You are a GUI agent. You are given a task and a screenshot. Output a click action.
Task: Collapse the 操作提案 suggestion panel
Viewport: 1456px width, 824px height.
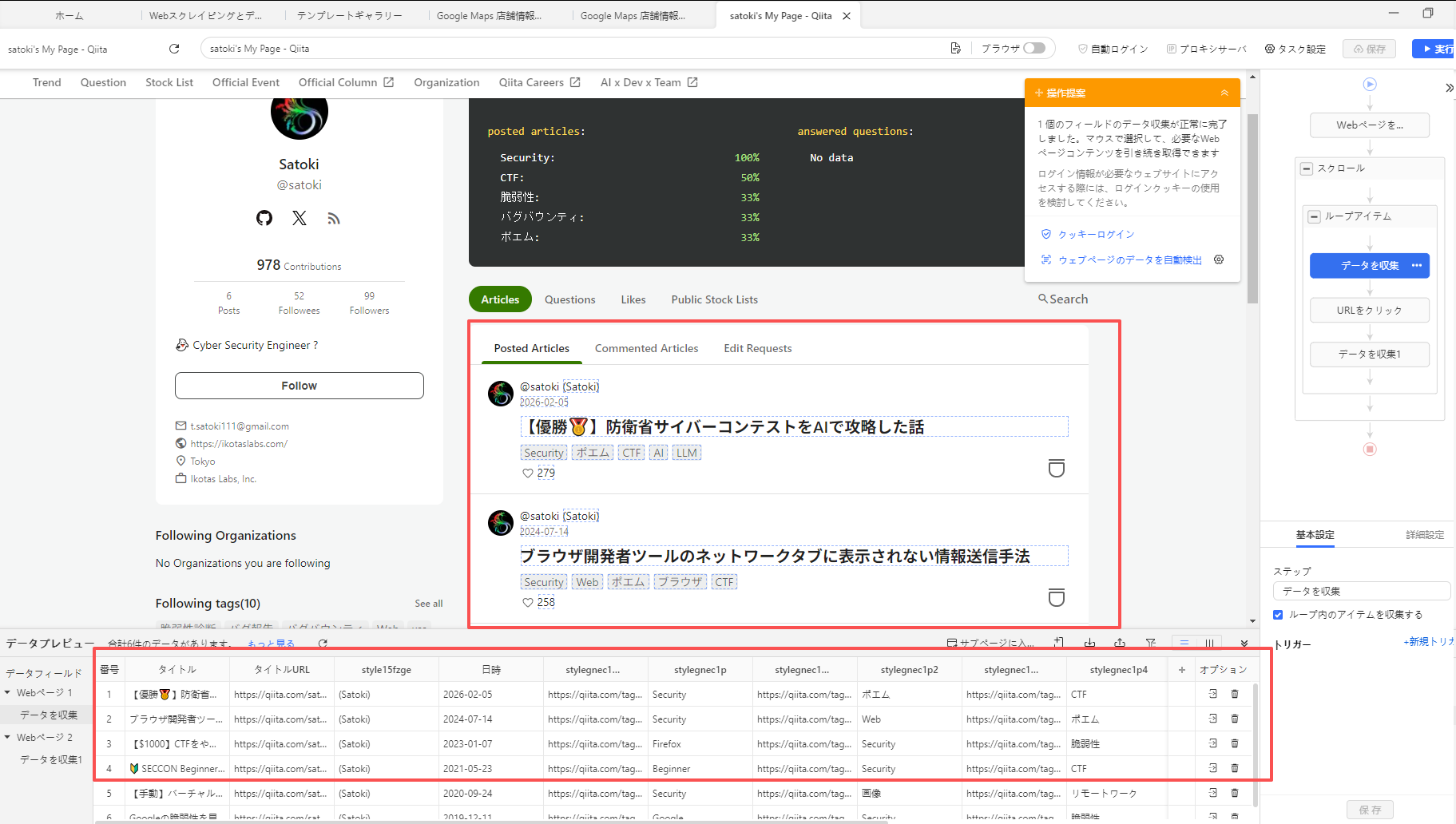(x=1225, y=92)
